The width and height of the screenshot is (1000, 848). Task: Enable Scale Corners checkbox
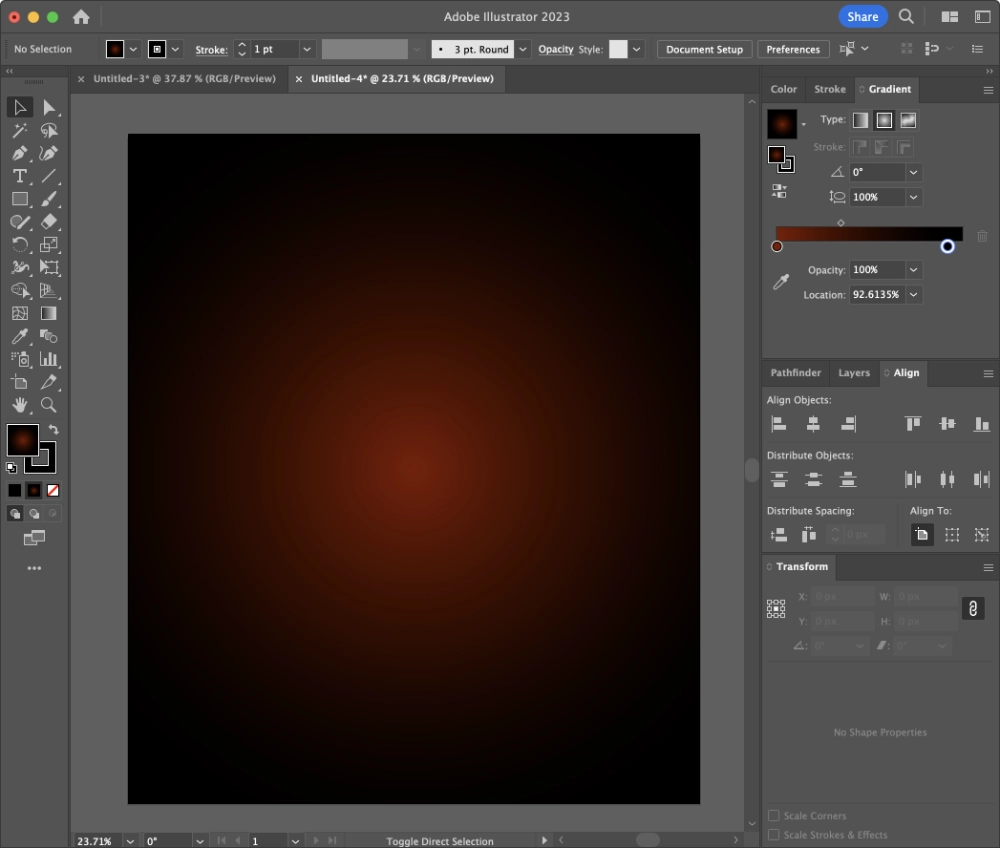[774, 816]
